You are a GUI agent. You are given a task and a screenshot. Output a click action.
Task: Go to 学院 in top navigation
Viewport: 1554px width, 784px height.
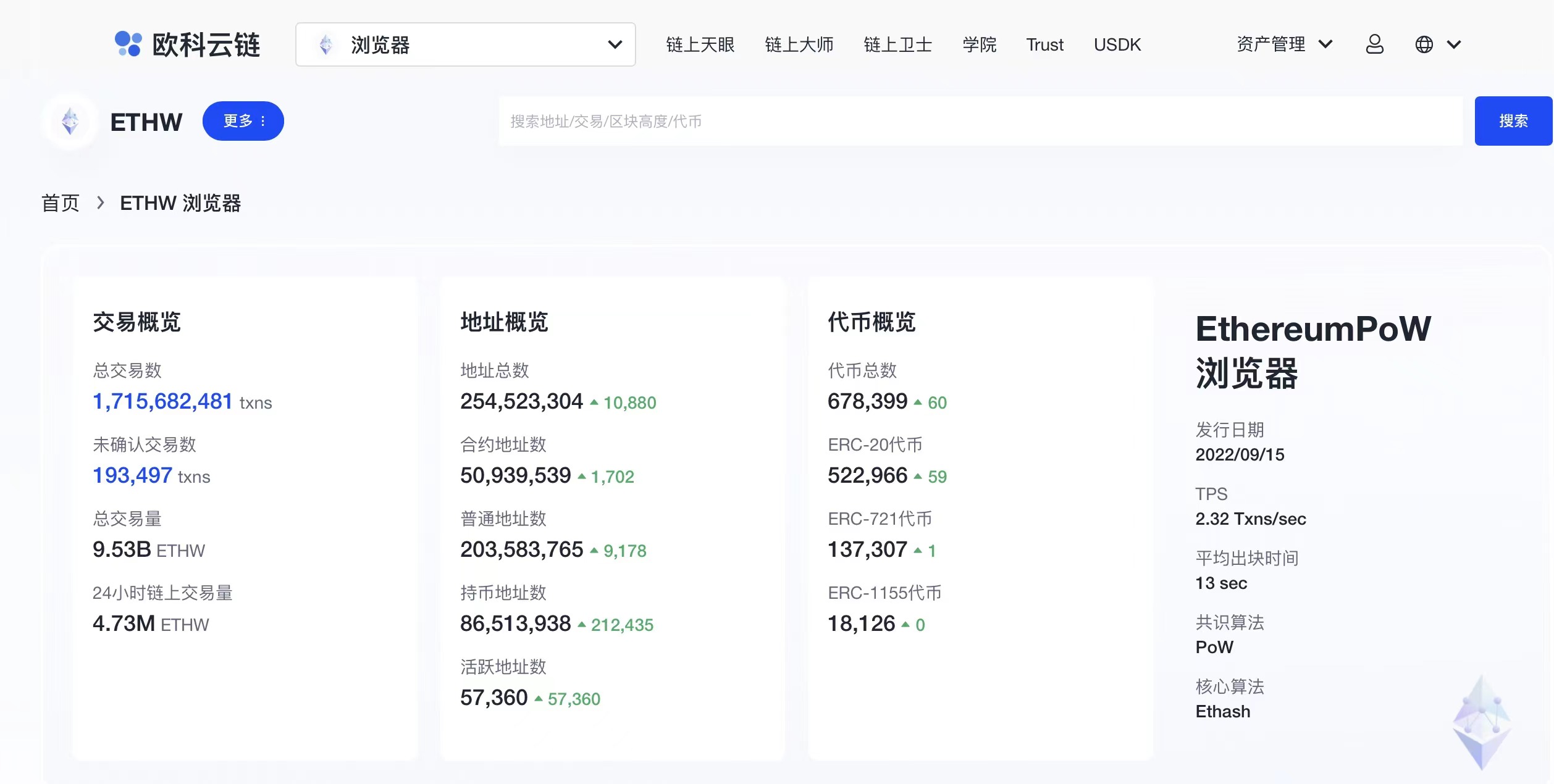979,44
